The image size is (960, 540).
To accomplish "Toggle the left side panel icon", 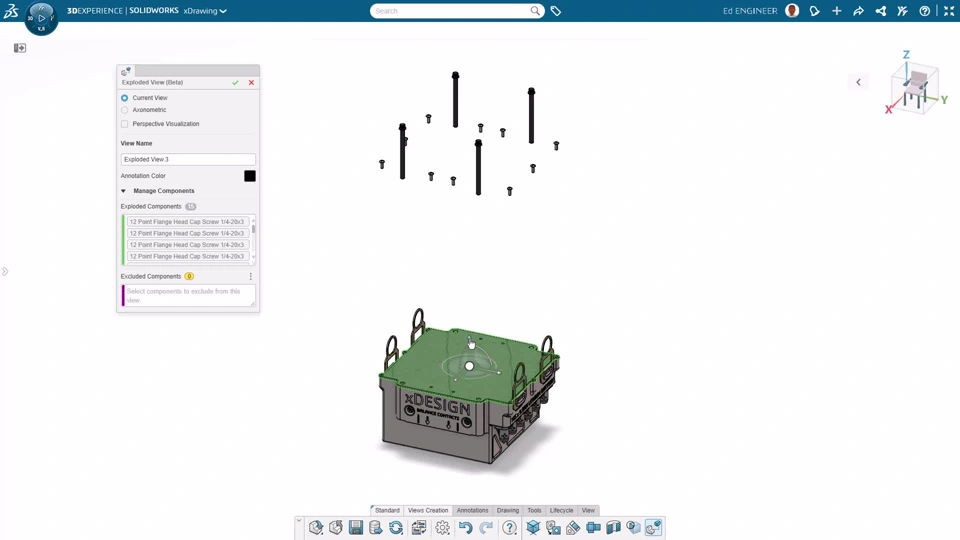I will tap(20, 48).
